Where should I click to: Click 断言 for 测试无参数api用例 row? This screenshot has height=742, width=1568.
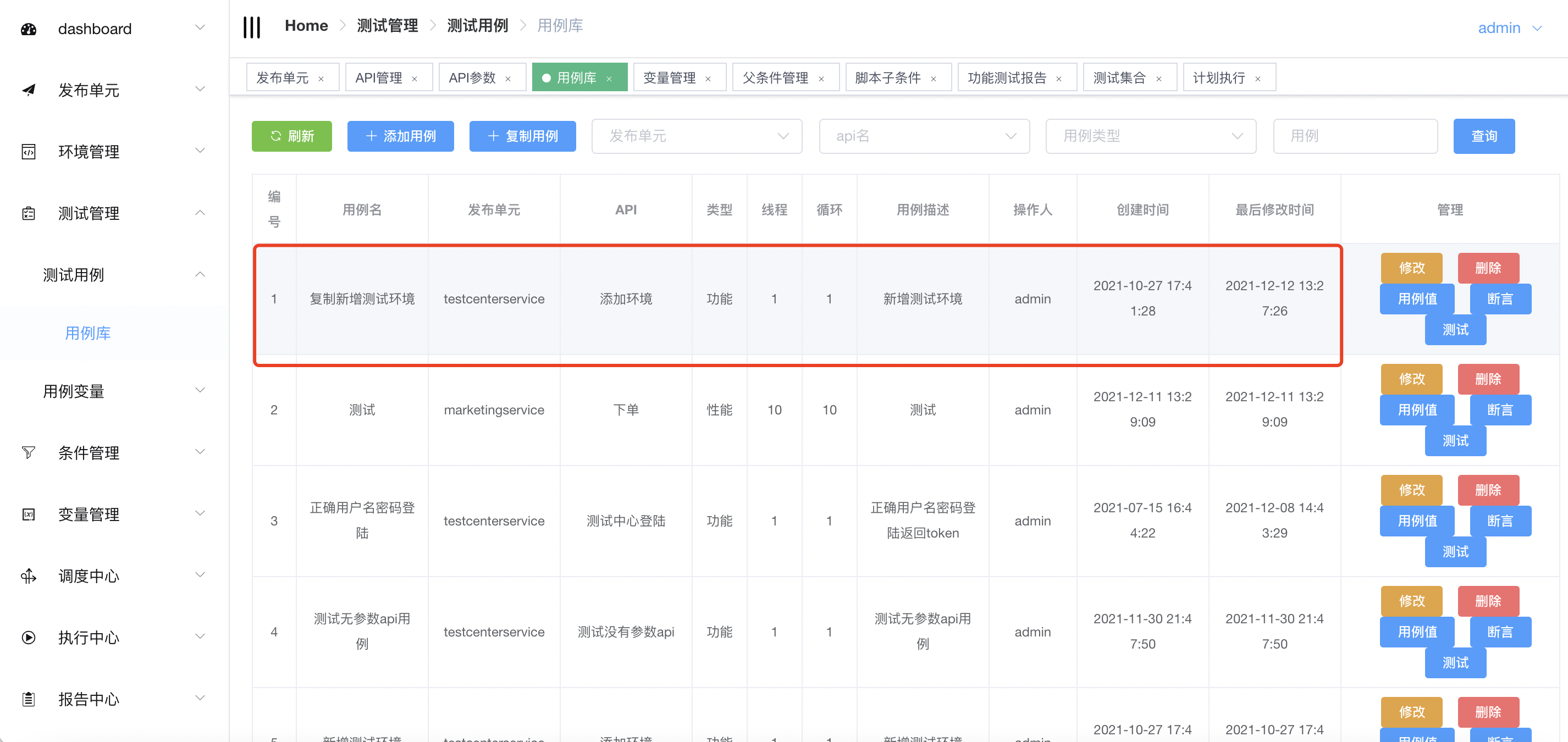pyautogui.click(x=1500, y=632)
